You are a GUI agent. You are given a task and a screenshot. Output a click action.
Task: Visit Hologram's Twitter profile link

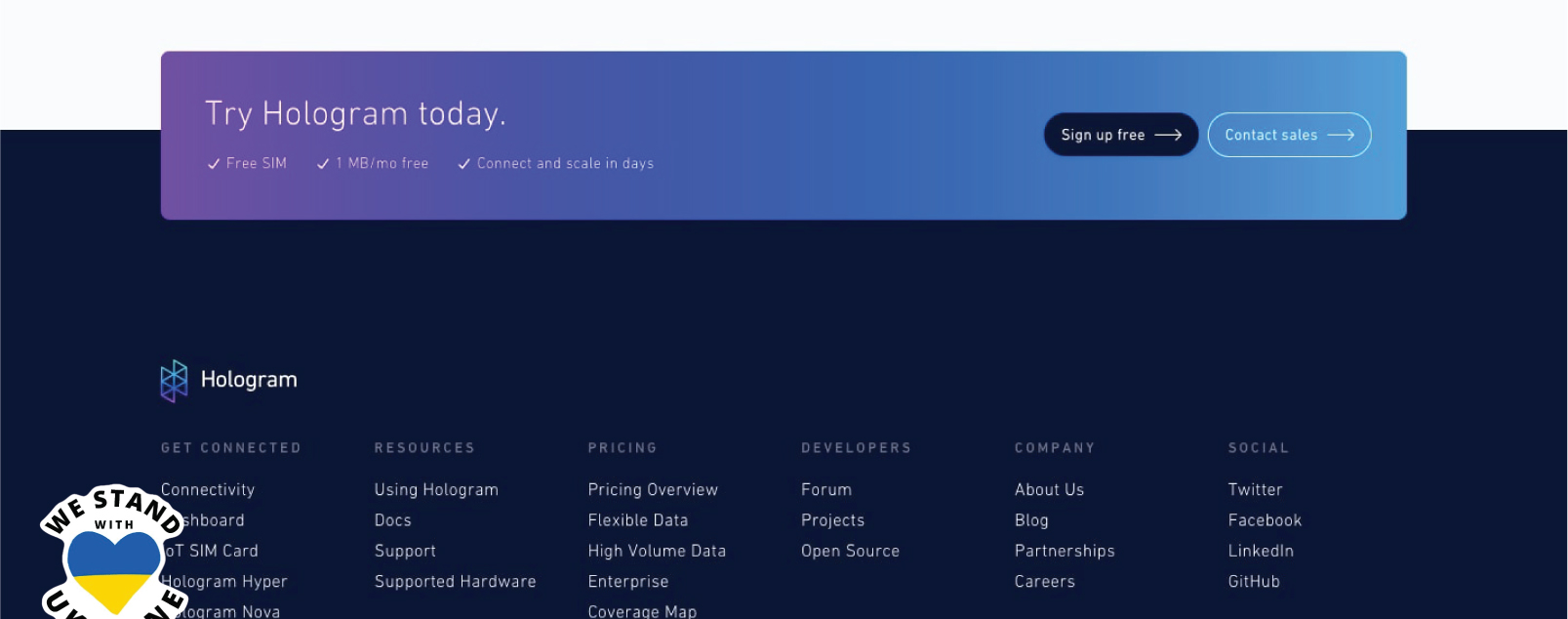tap(1255, 490)
